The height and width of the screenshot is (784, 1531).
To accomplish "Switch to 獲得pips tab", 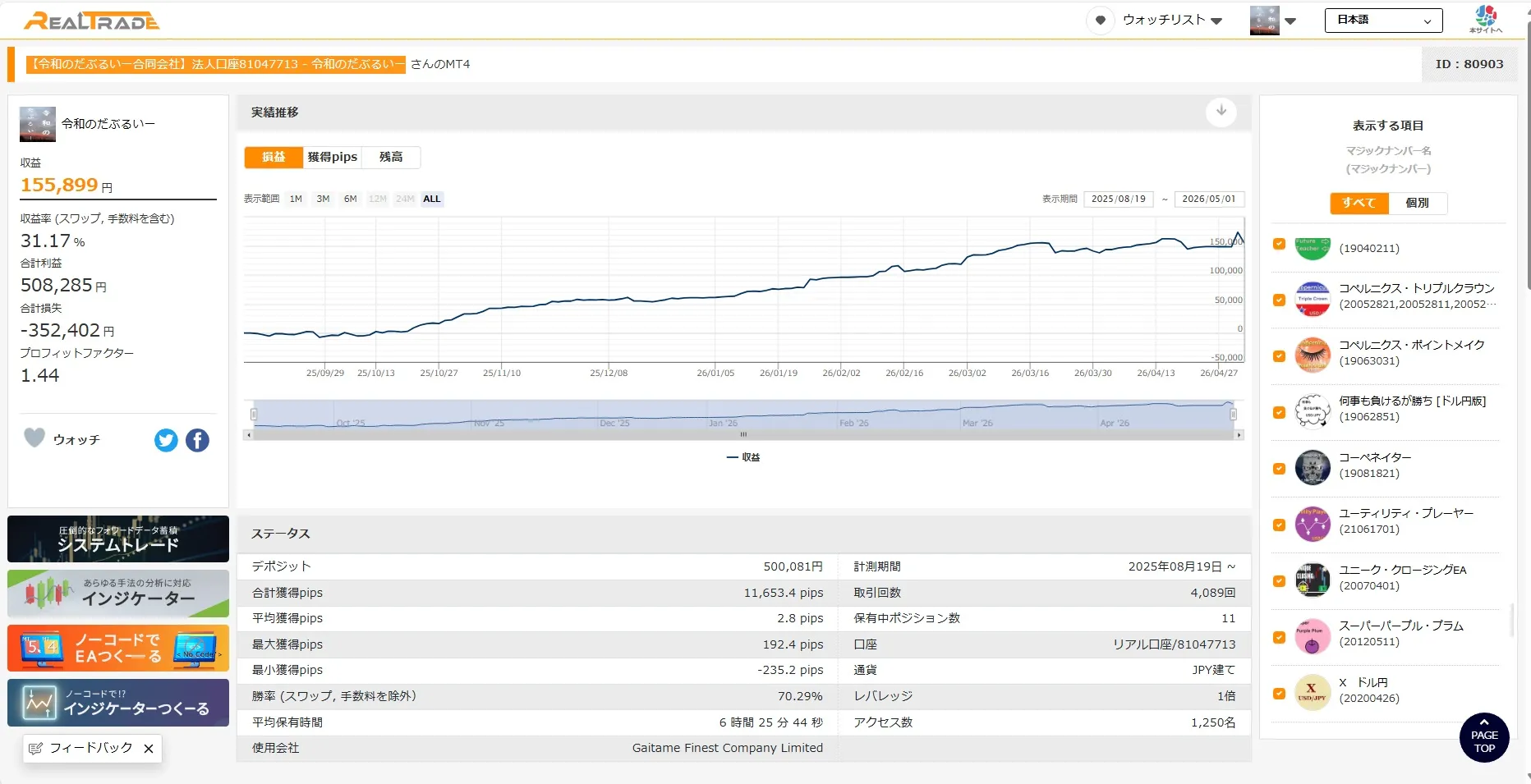I will tap(333, 157).
